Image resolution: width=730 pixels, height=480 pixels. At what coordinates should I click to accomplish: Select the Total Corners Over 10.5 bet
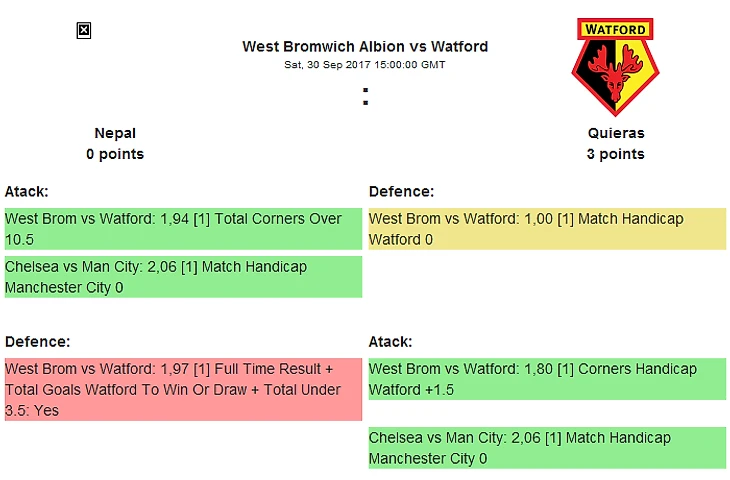coord(183,229)
